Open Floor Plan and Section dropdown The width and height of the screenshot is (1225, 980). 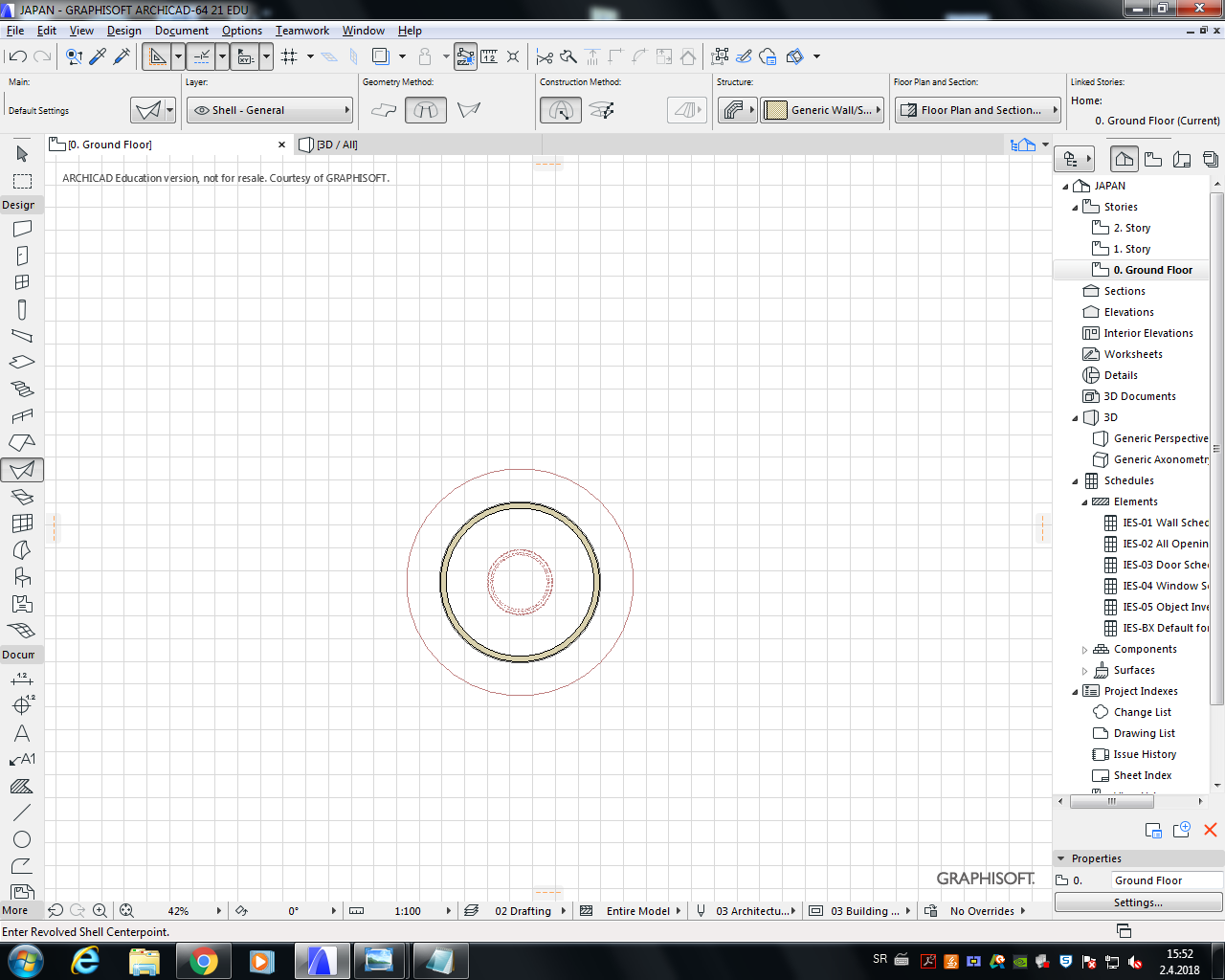point(978,110)
